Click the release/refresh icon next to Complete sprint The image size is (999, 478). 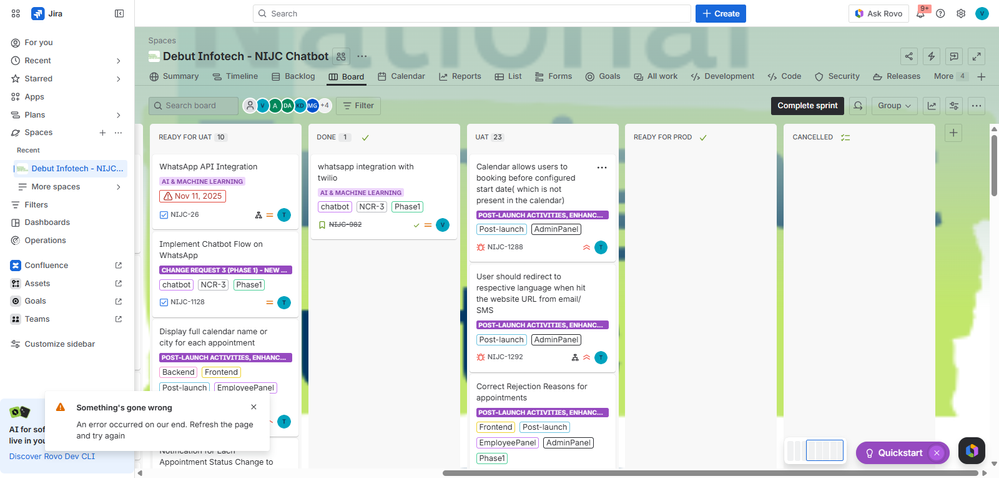(858, 106)
